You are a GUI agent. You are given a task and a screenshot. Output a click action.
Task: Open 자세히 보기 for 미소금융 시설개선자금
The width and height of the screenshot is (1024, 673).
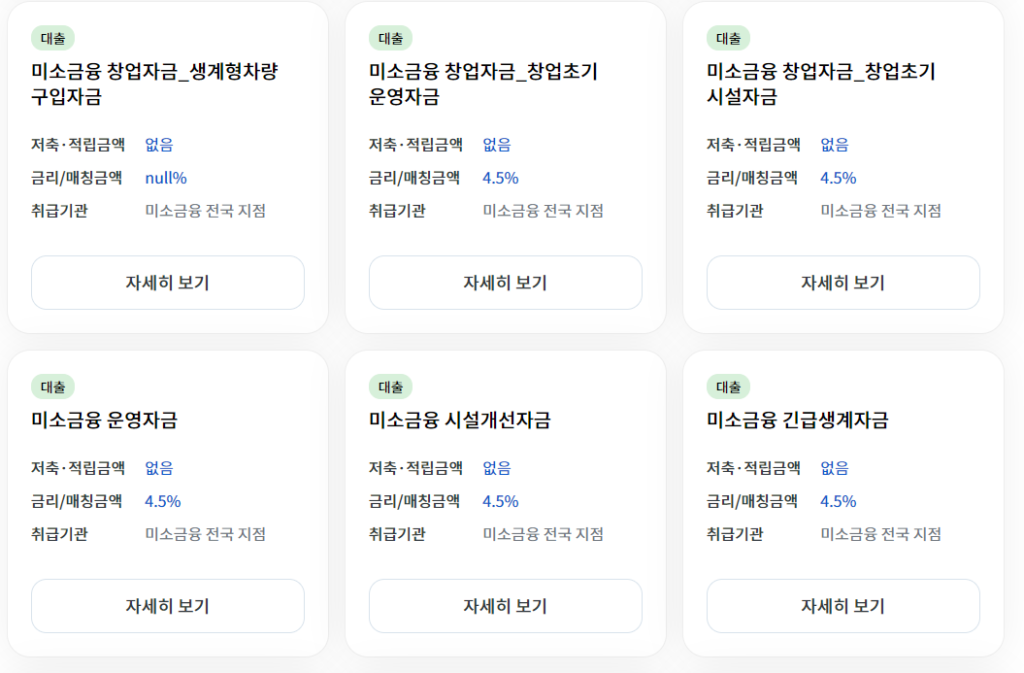point(505,606)
